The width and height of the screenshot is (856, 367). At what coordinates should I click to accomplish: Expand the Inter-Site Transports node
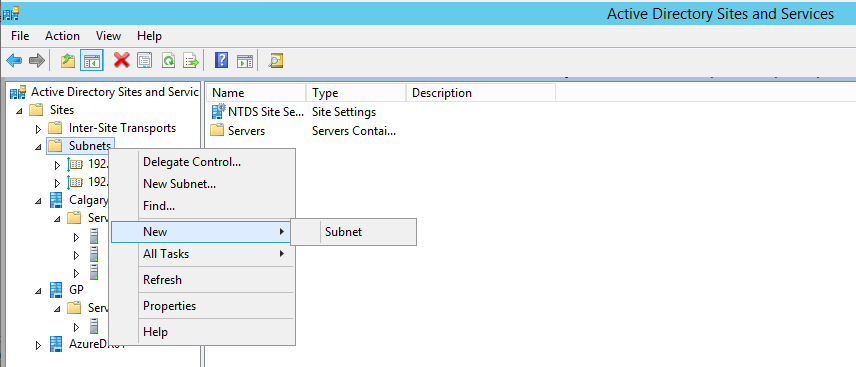click(x=38, y=129)
